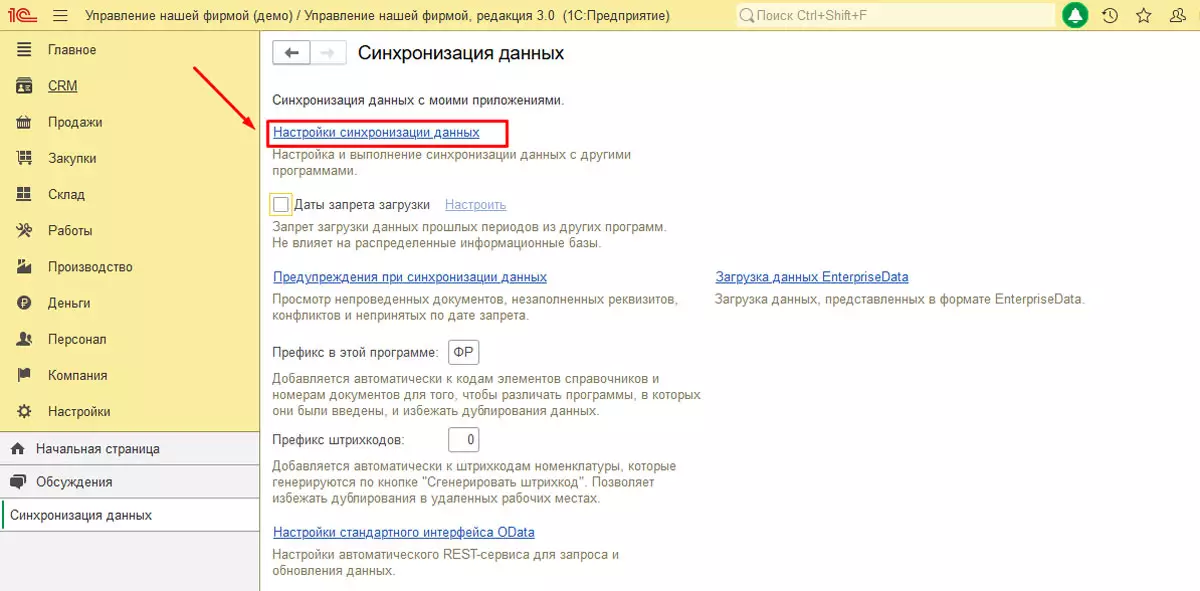Screen dimensions: 1200x591
Task: Go forward with the right arrow button
Action: point(328,53)
